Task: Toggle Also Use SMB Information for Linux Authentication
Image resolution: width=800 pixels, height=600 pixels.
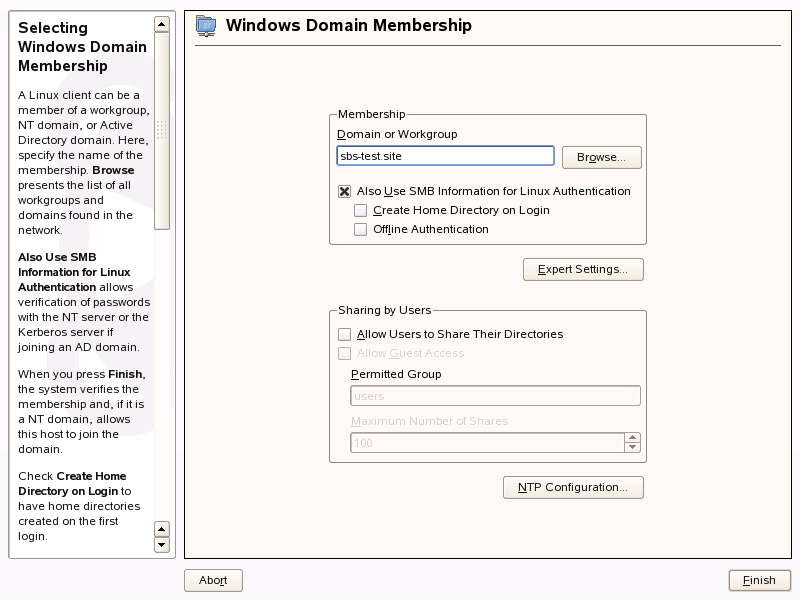Action: 344,191
